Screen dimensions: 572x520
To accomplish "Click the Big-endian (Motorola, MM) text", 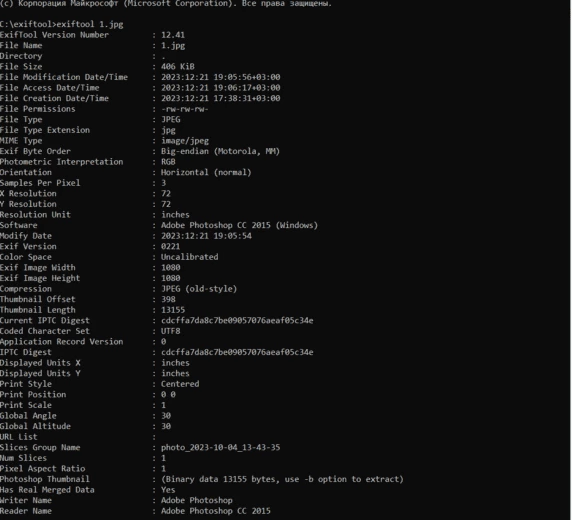I will coord(220,151).
